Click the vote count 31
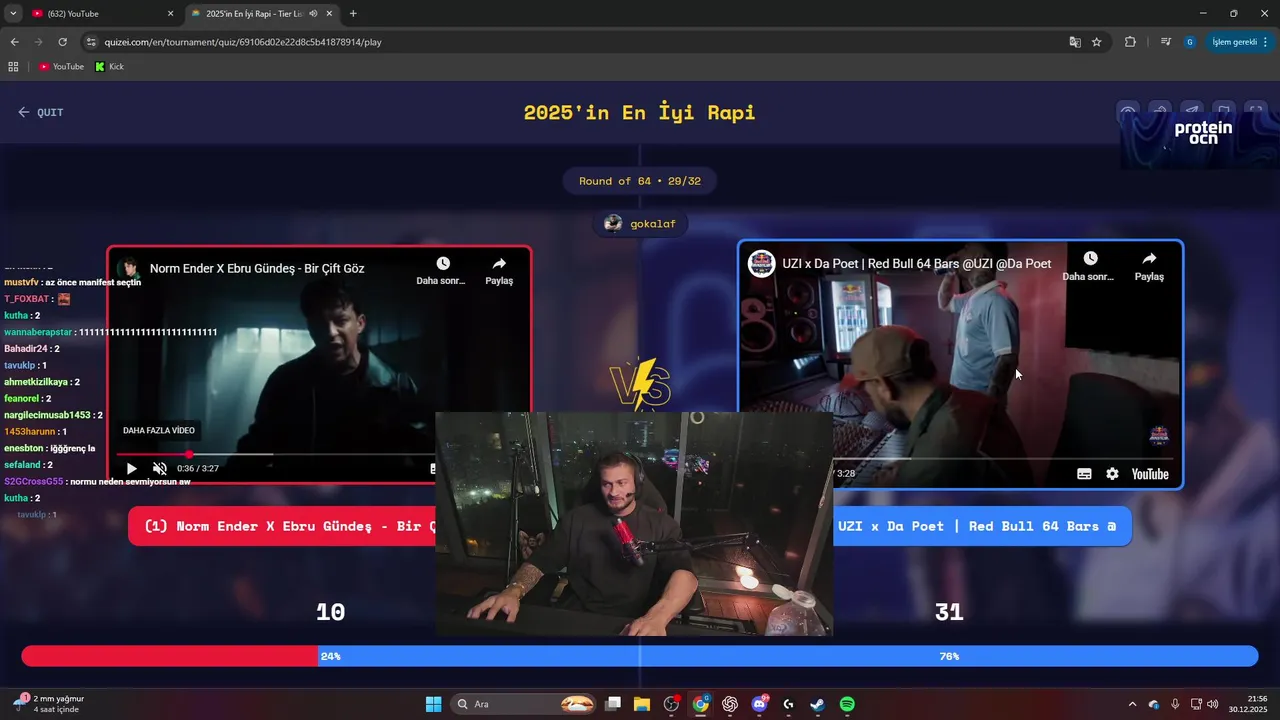This screenshot has width=1280, height=720. point(949,612)
